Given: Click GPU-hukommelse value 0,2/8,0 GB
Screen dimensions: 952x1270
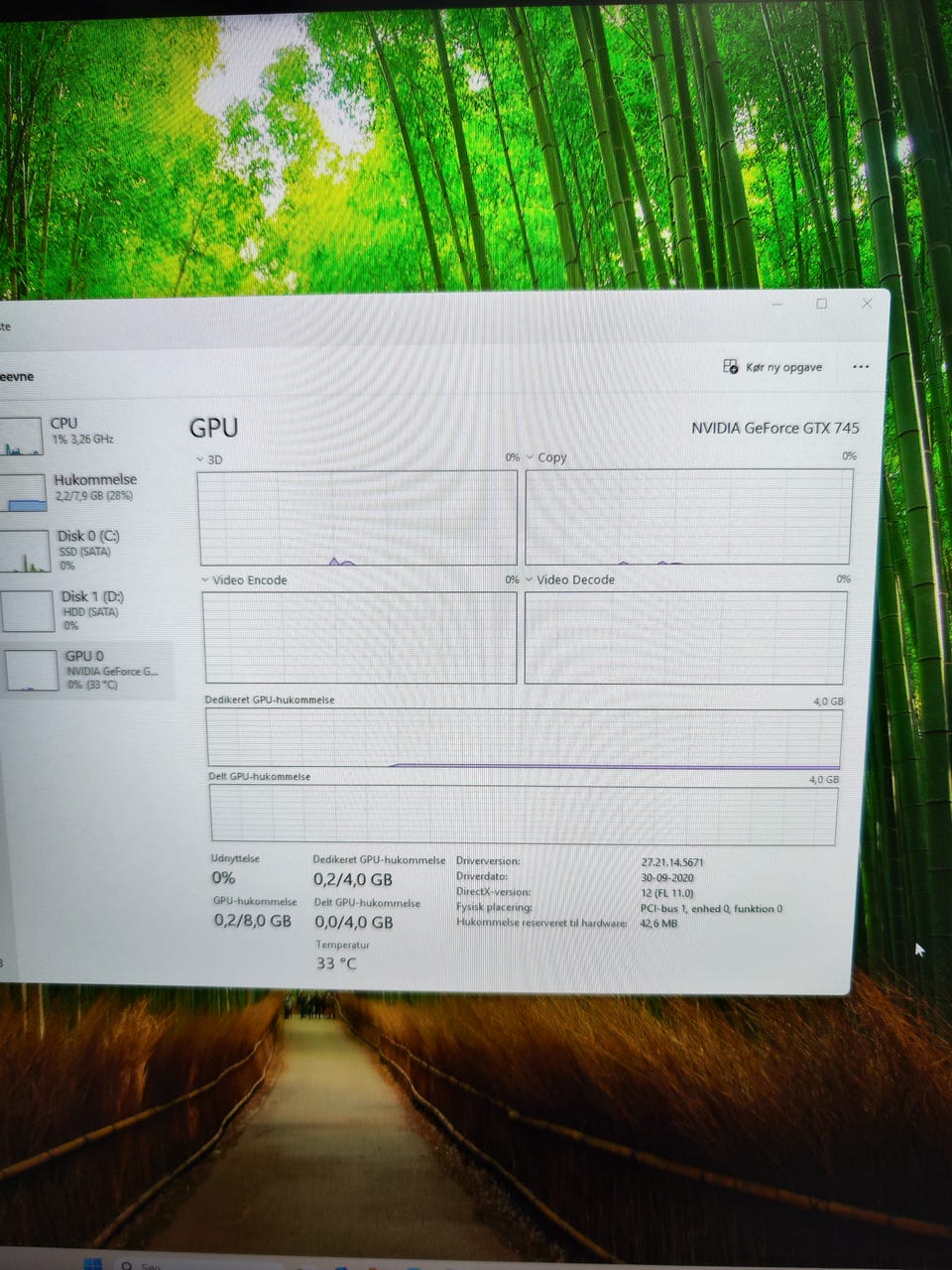Looking at the screenshot, I should 253,921.
